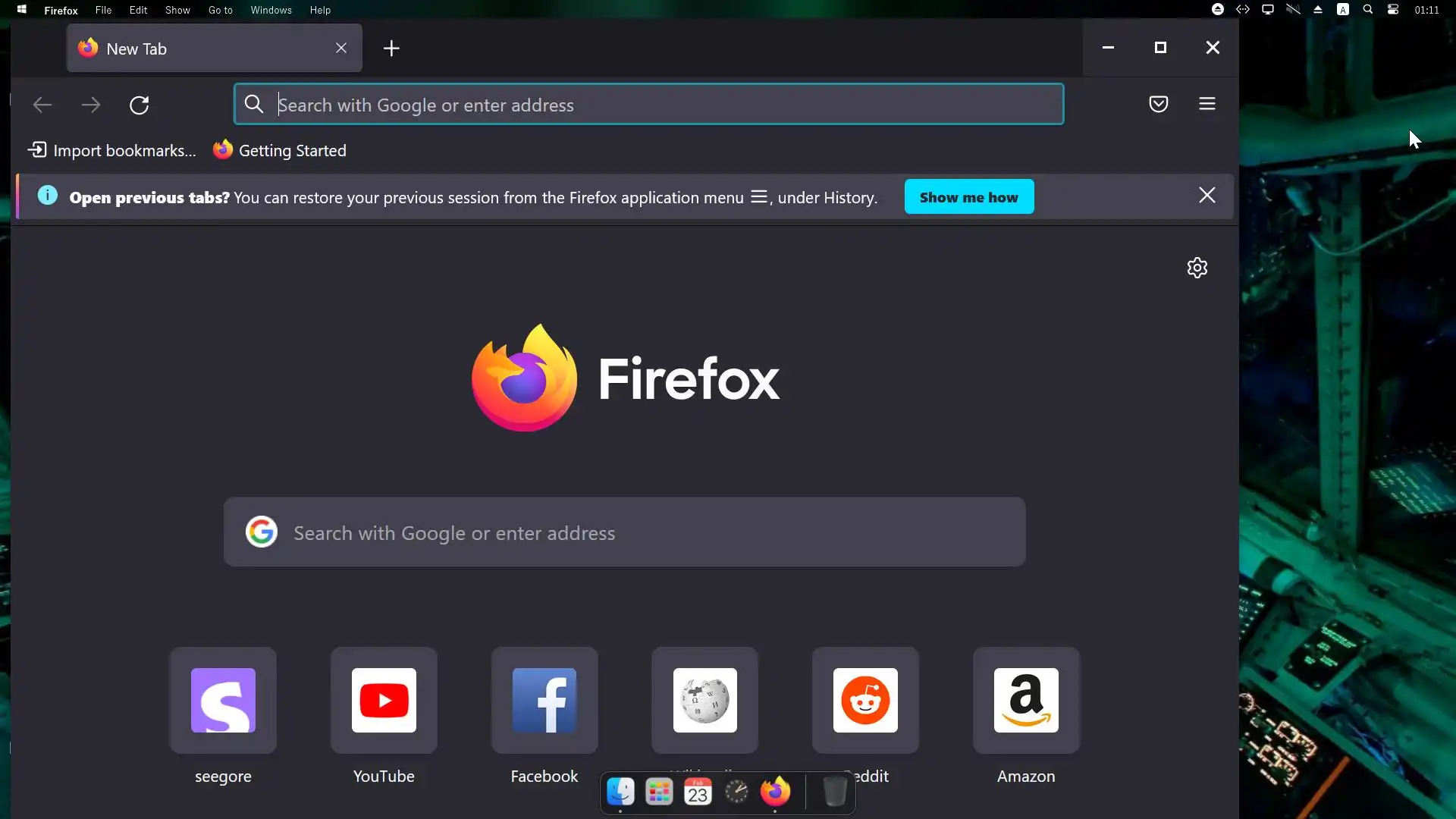This screenshot has width=1456, height=819.
Task: Click Import bookmarks in bookmarks bar
Action: coord(112,150)
